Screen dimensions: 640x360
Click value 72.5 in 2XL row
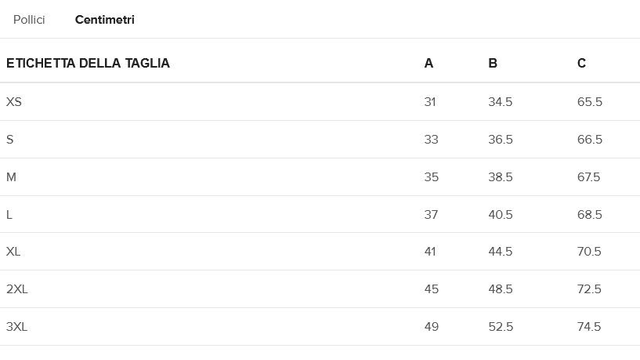click(589, 289)
